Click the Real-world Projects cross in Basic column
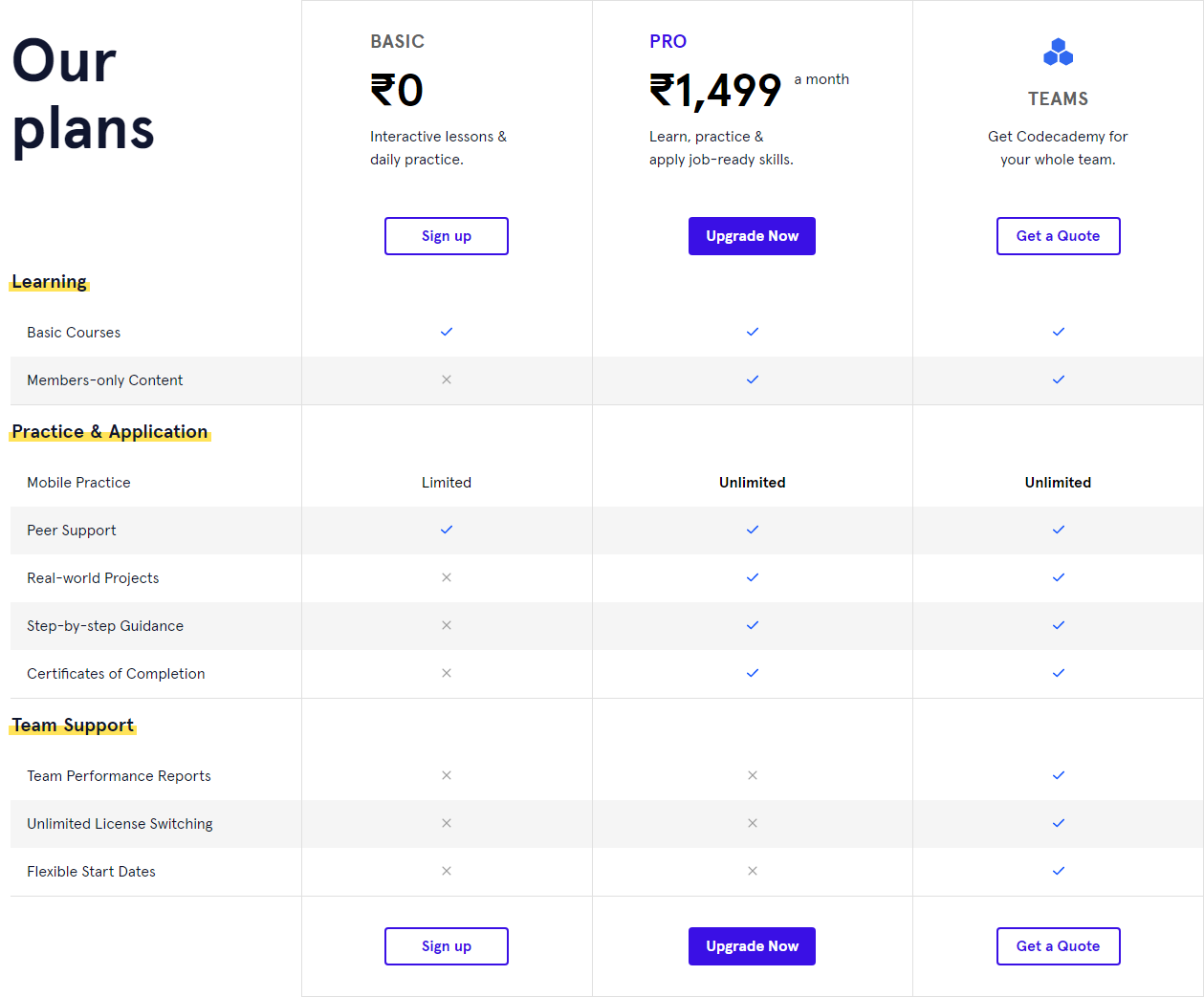1204x997 pixels. 447,577
